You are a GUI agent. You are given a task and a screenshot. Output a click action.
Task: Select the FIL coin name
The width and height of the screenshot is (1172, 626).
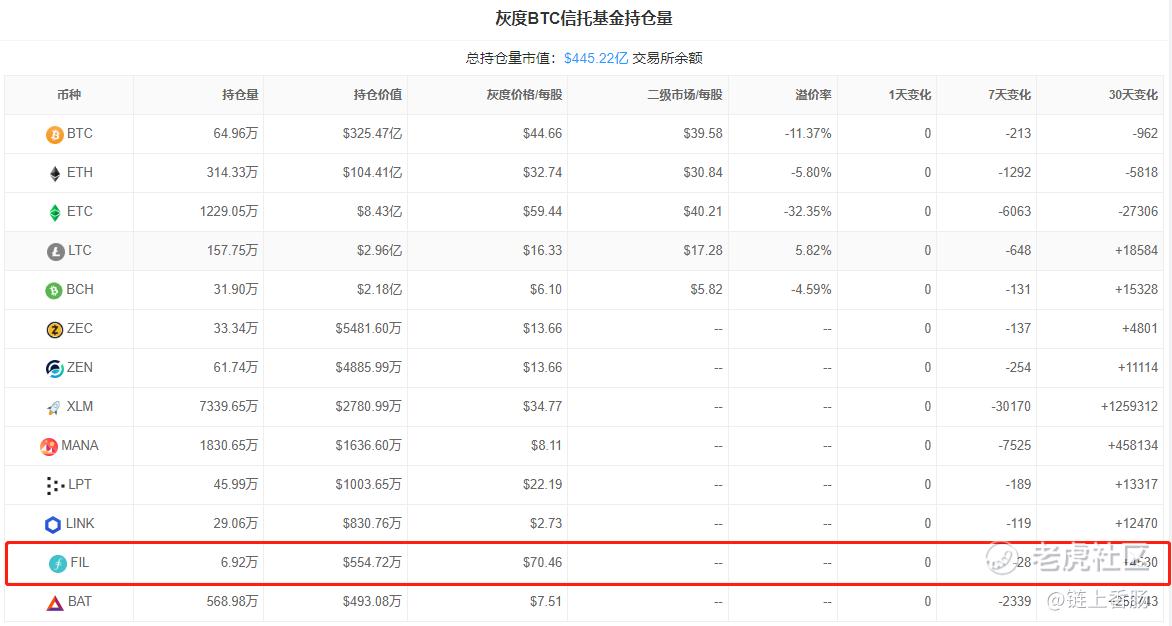[x=80, y=562]
